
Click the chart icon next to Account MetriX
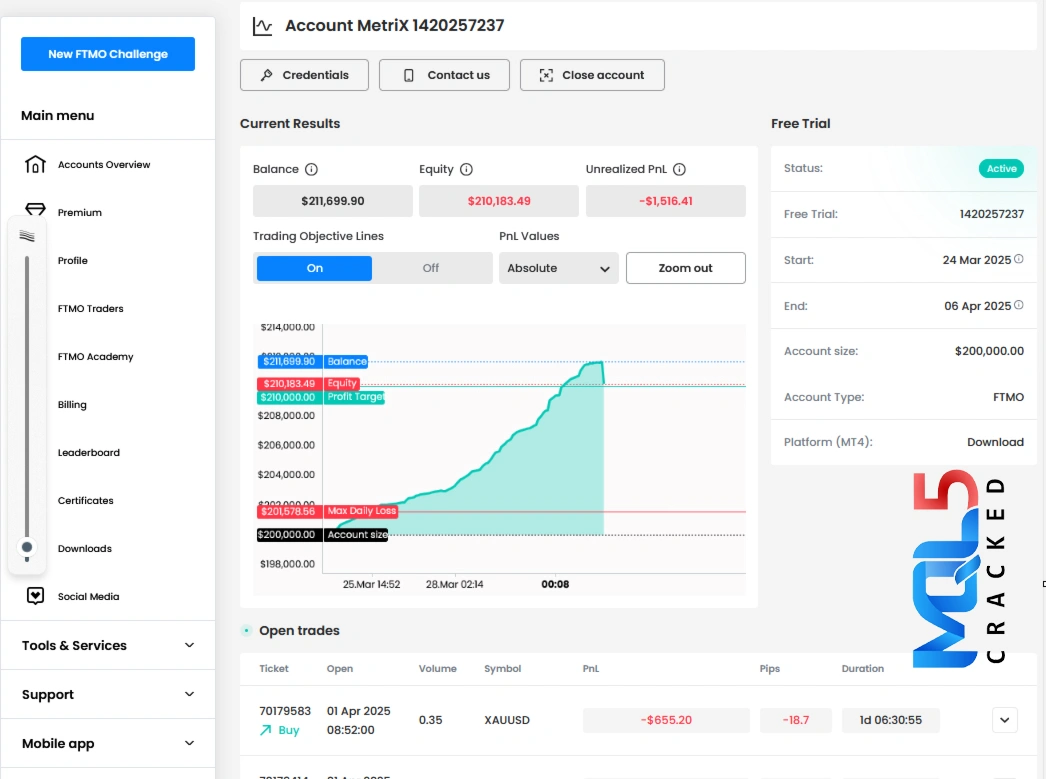262,26
